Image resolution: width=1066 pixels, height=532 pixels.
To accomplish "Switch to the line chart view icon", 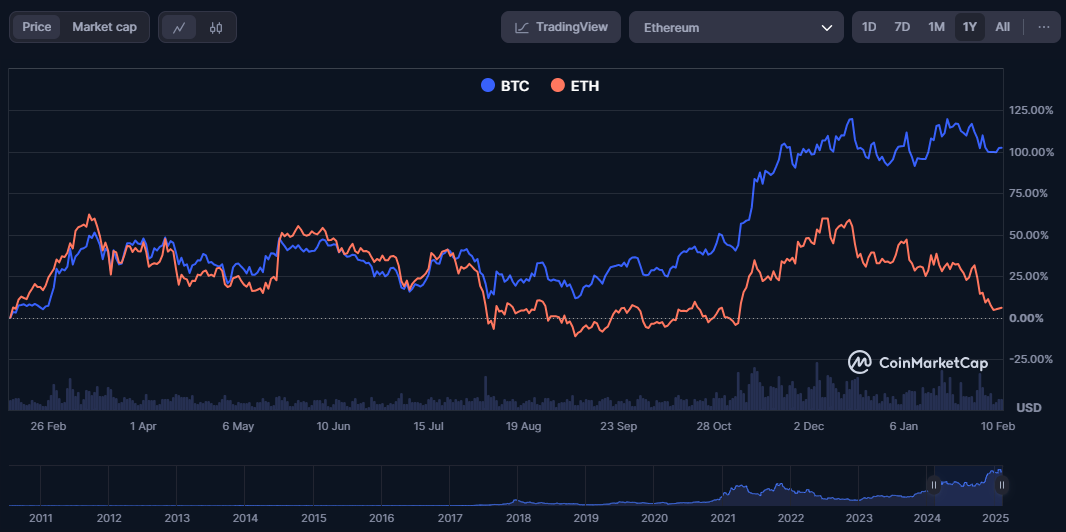I will (179, 27).
